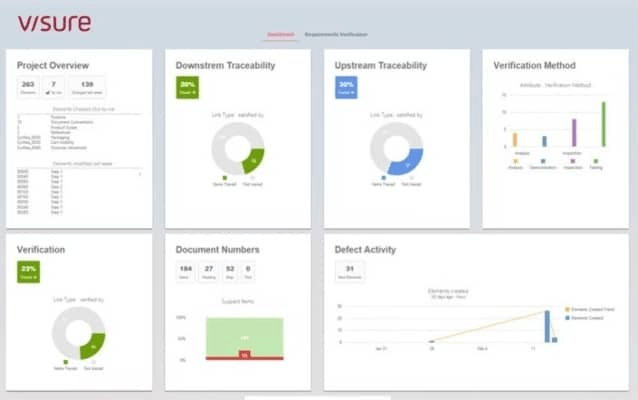
Task: Click the grey segment of the Downstream donut
Action: pyautogui.click(x=222, y=140)
